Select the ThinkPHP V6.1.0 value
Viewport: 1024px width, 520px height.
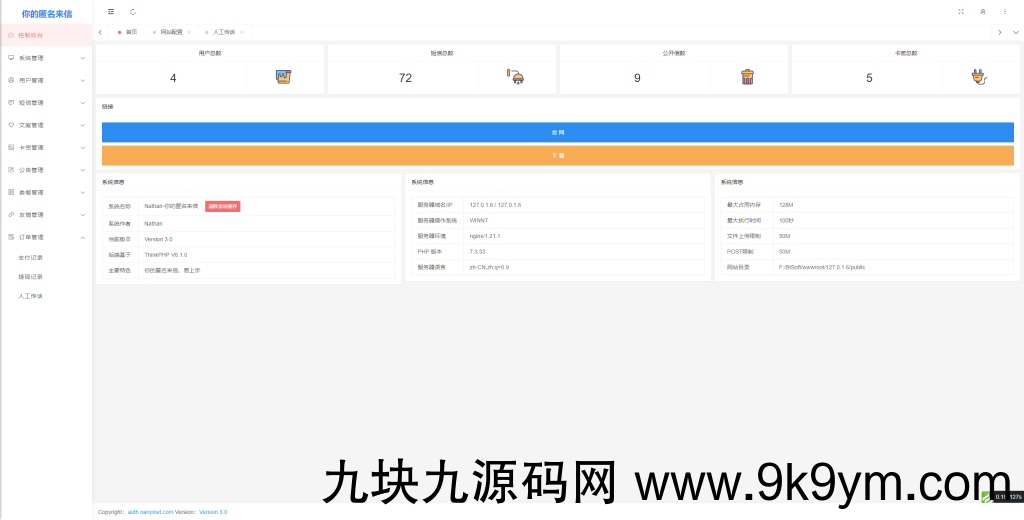[x=166, y=255]
